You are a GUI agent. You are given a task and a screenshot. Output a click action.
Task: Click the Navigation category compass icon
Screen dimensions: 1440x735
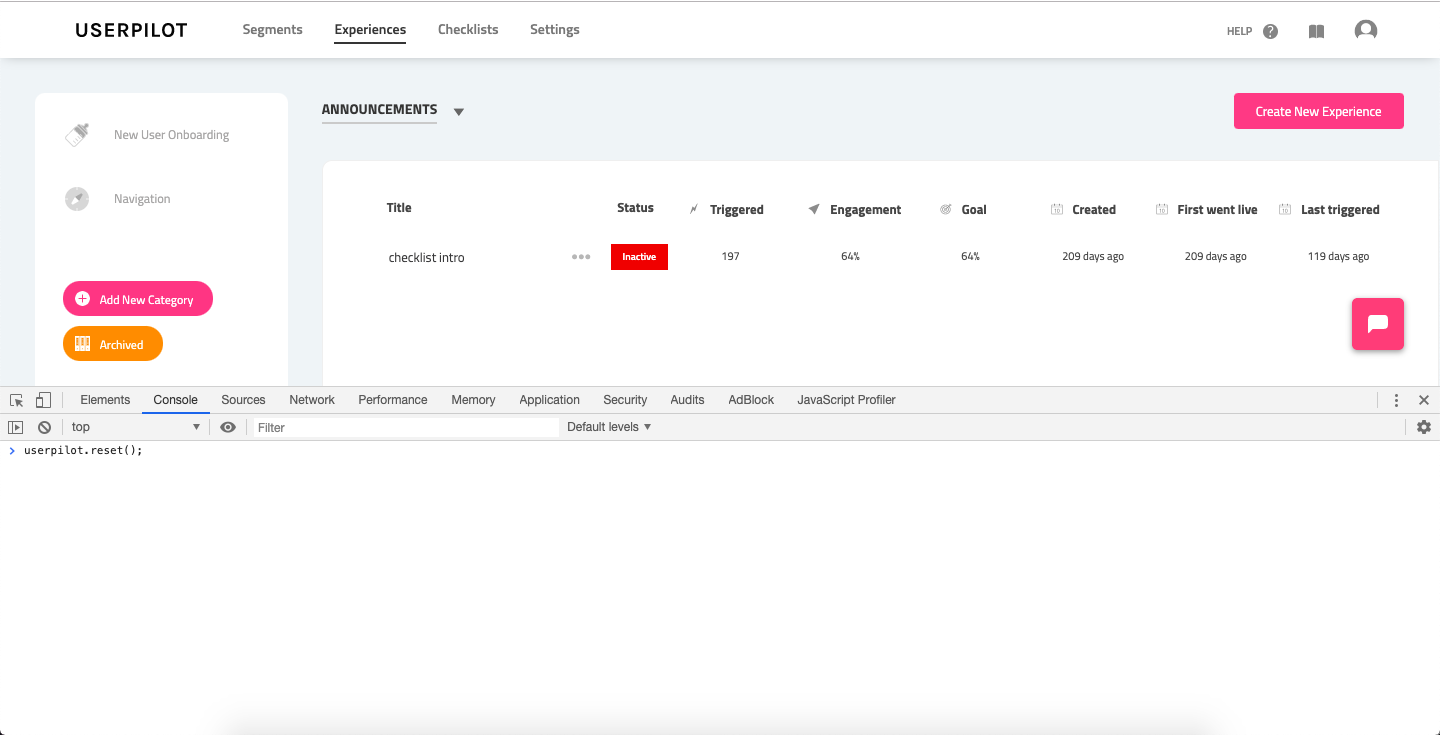coord(77,198)
